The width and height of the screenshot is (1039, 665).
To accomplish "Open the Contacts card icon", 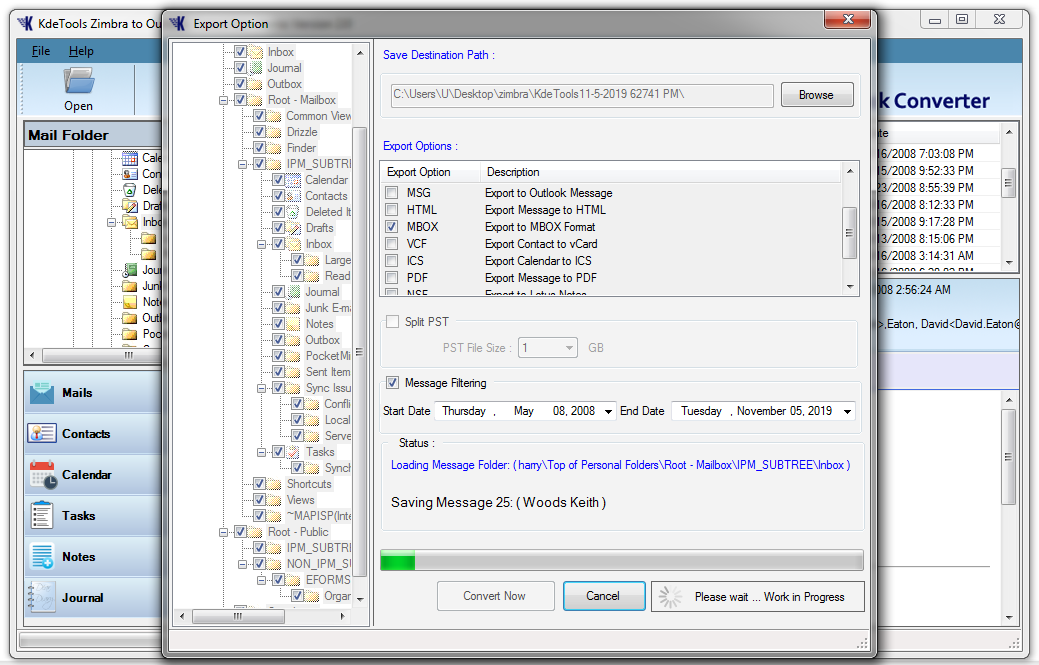I will [x=42, y=434].
